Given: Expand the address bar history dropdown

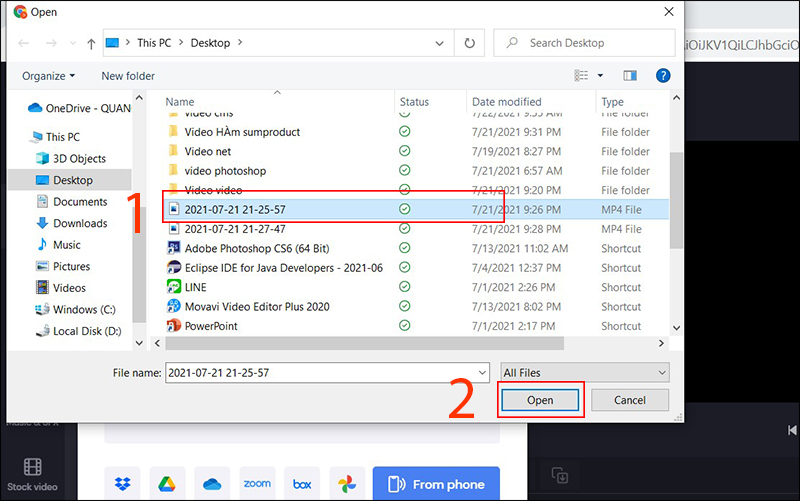Looking at the screenshot, I should pyautogui.click(x=439, y=43).
